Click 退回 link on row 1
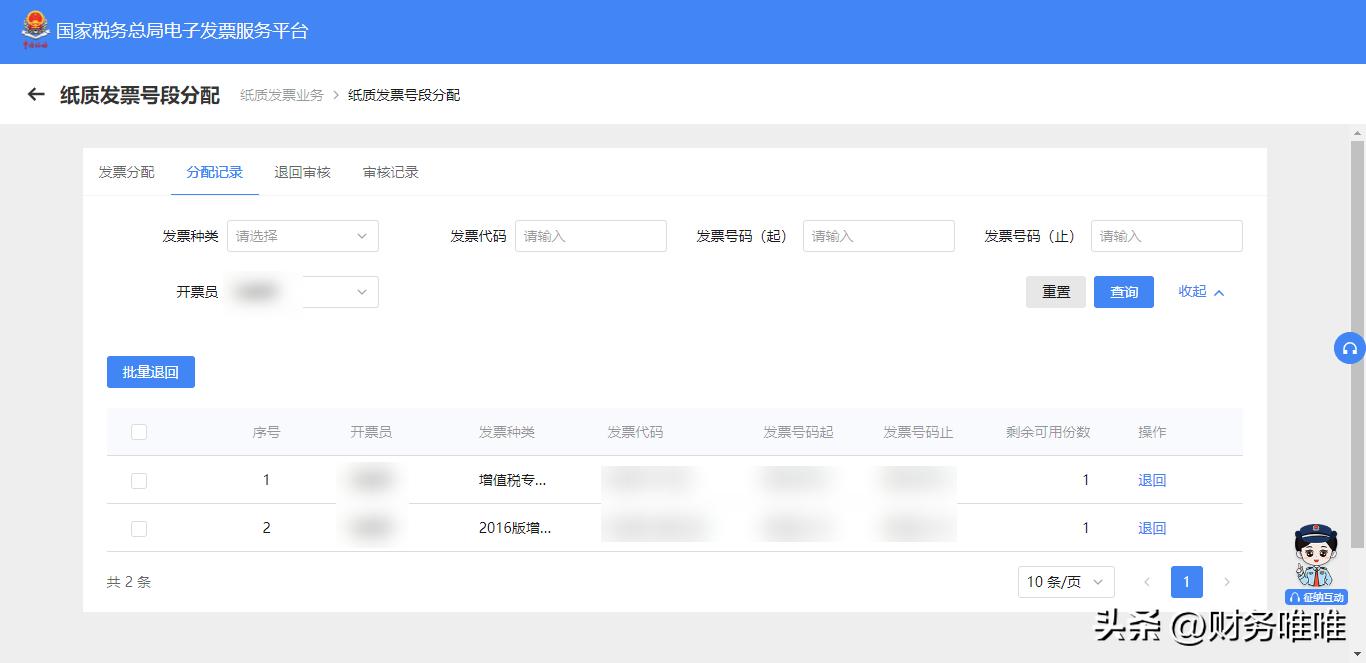The width and height of the screenshot is (1366, 663). point(1152,479)
